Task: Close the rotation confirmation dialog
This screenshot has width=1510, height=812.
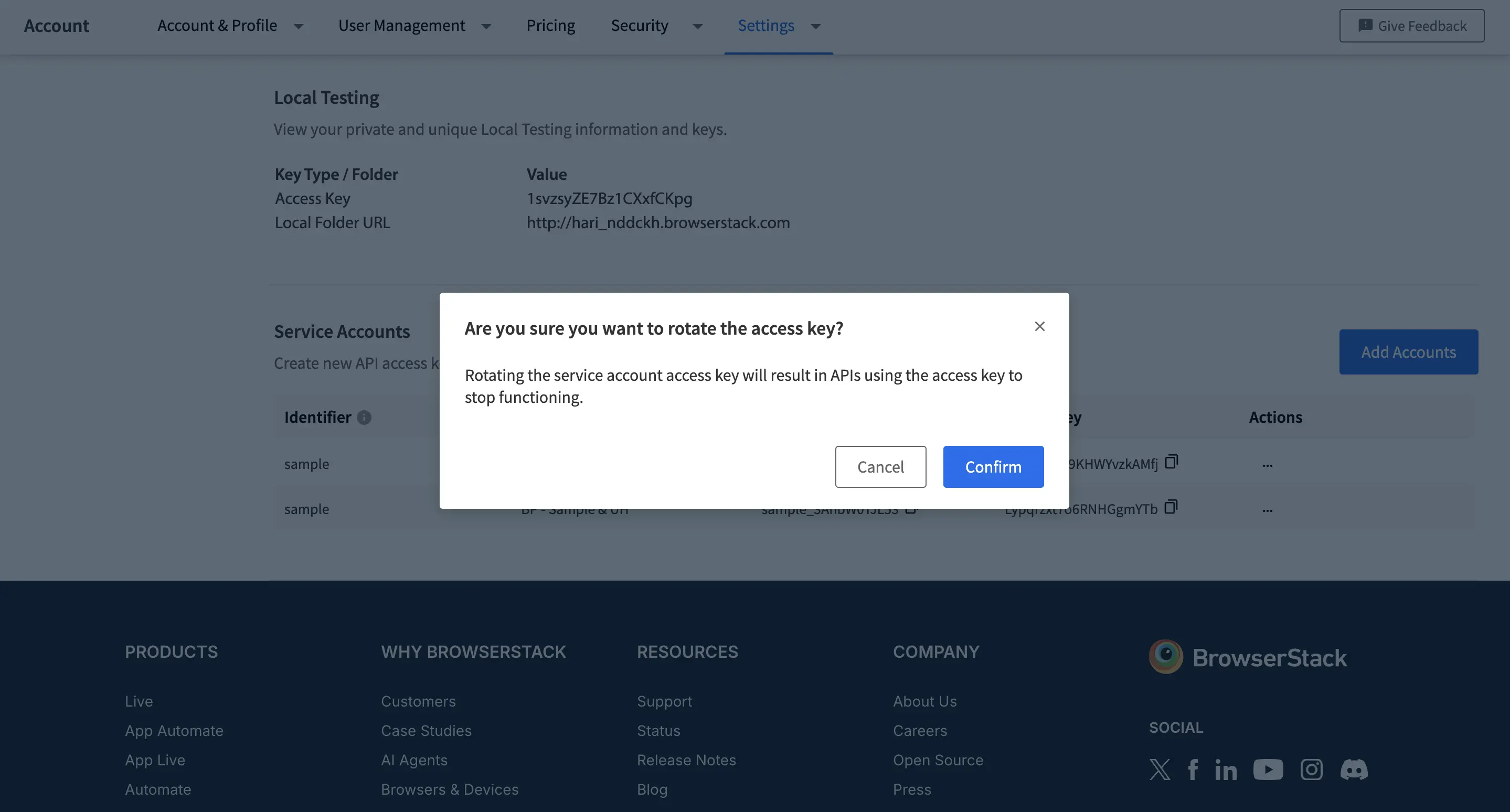Action: [1040, 326]
